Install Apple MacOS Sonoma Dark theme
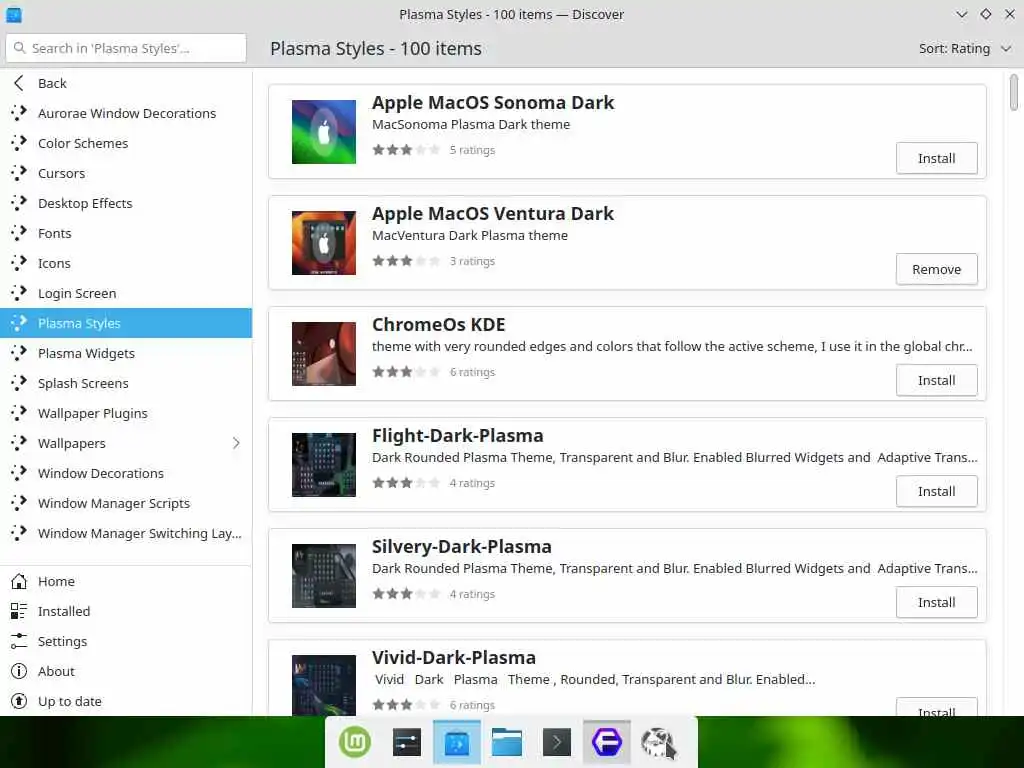Screen dimensions: 1024x768 click(936, 158)
